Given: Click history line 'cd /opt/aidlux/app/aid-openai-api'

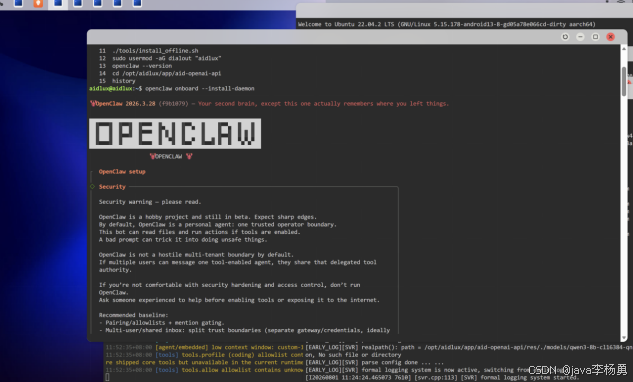Looking at the screenshot, I should (166, 73).
